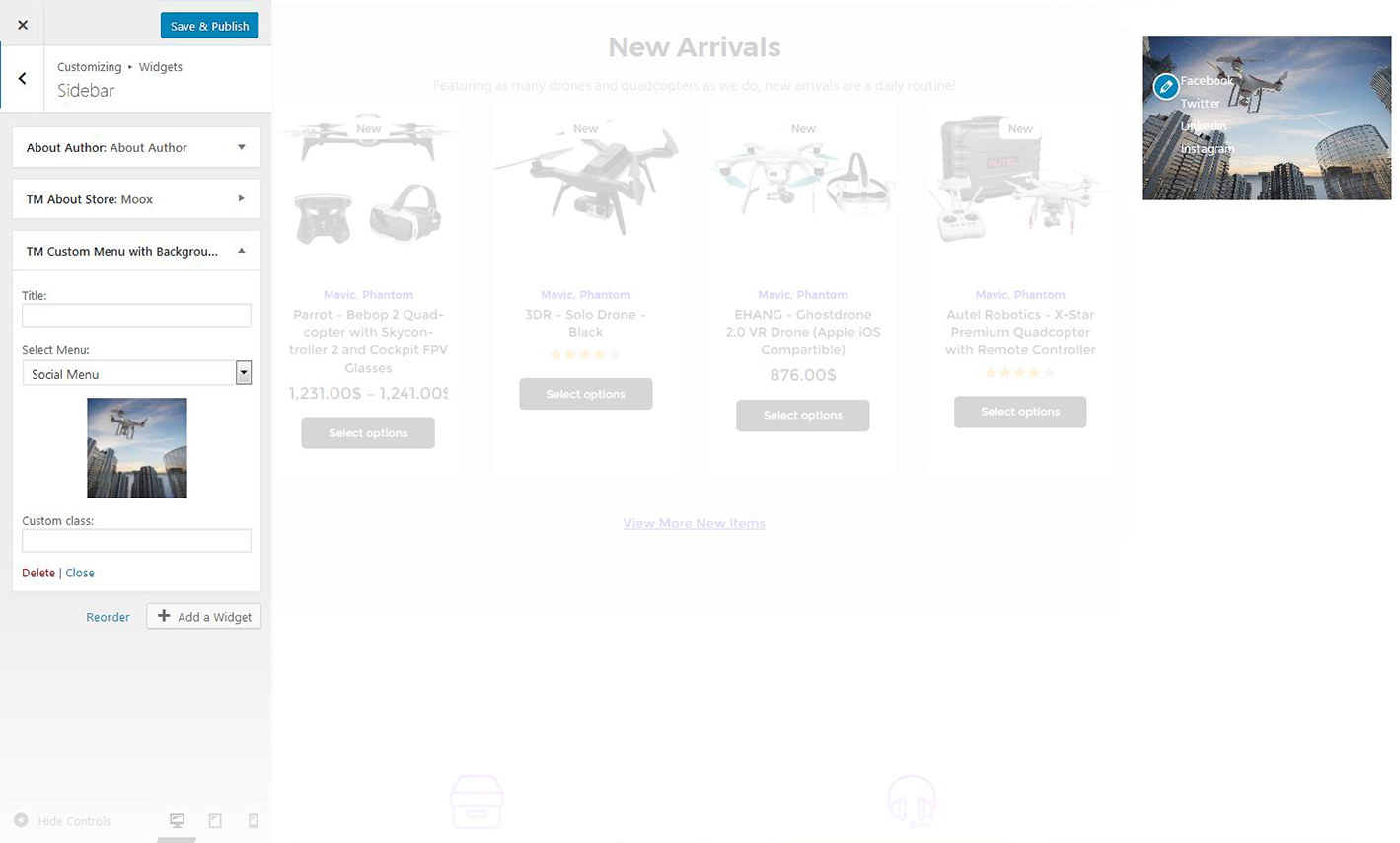This screenshot has width=1400, height=843.
Task: Switch to mobile preview device icon
Action: pyautogui.click(x=253, y=820)
